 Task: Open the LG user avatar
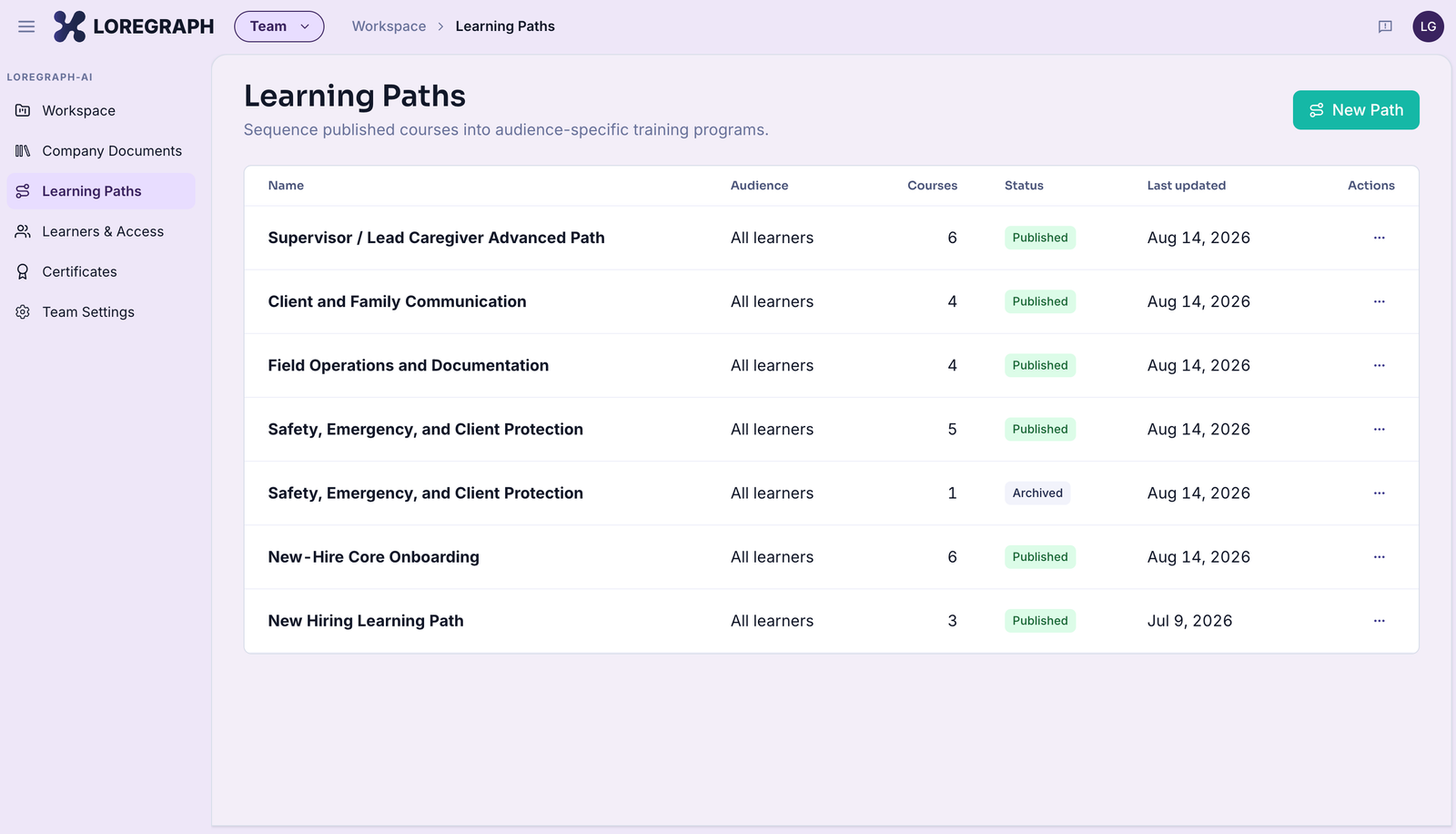pyautogui.click(x=1428, y=26)
